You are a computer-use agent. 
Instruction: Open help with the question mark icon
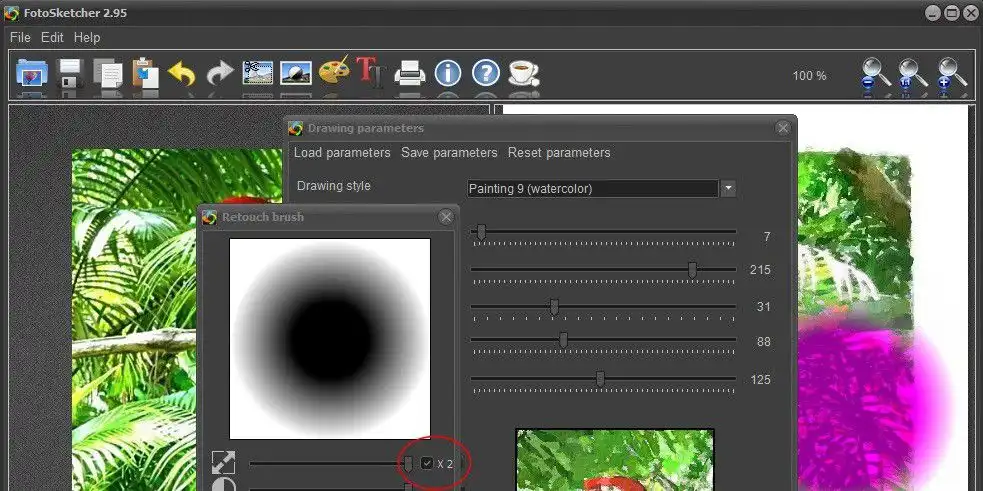486,73
